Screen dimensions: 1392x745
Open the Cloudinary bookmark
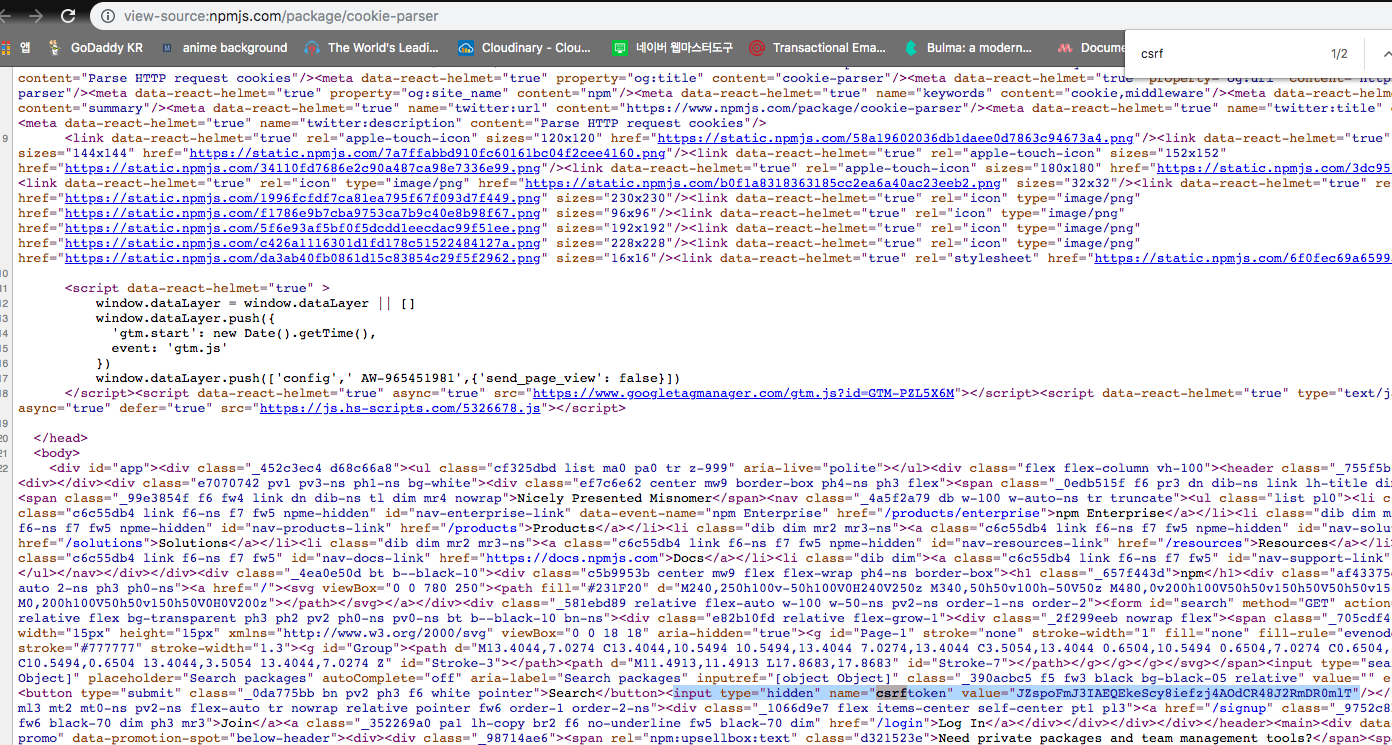[524, 47]
